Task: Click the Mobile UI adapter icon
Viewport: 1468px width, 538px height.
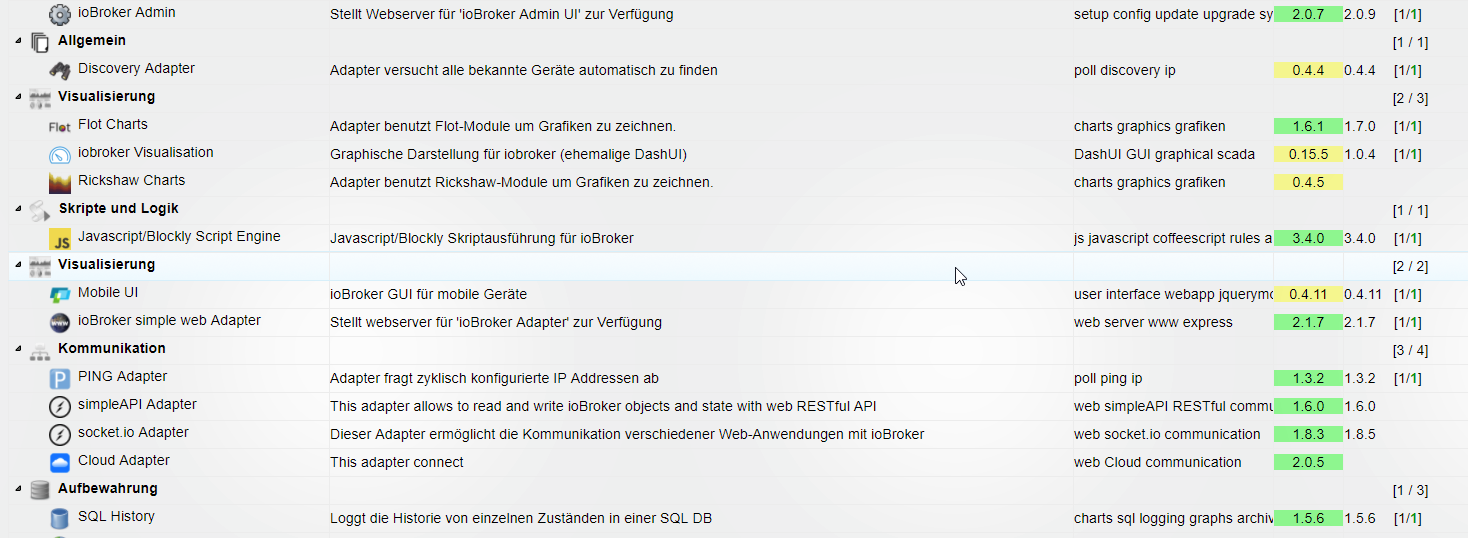Action: click(60, 294)
